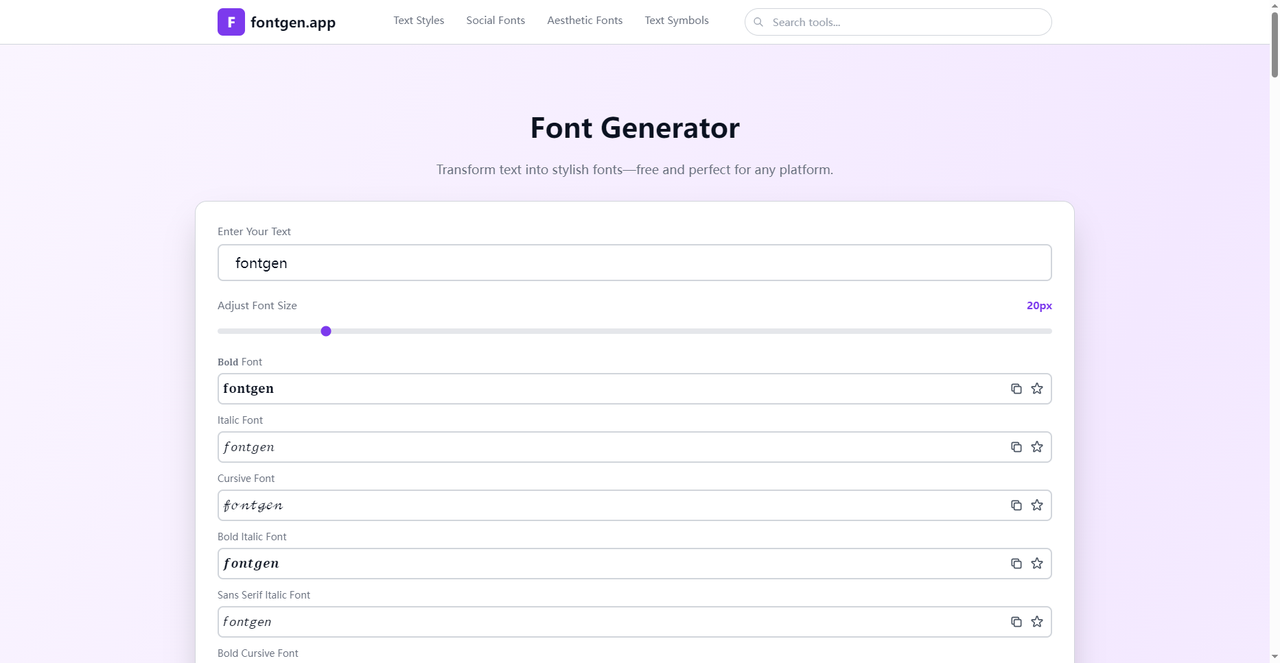Open the Social Fonts menu
Screen dimensions: 1280x663
[495, 21]
